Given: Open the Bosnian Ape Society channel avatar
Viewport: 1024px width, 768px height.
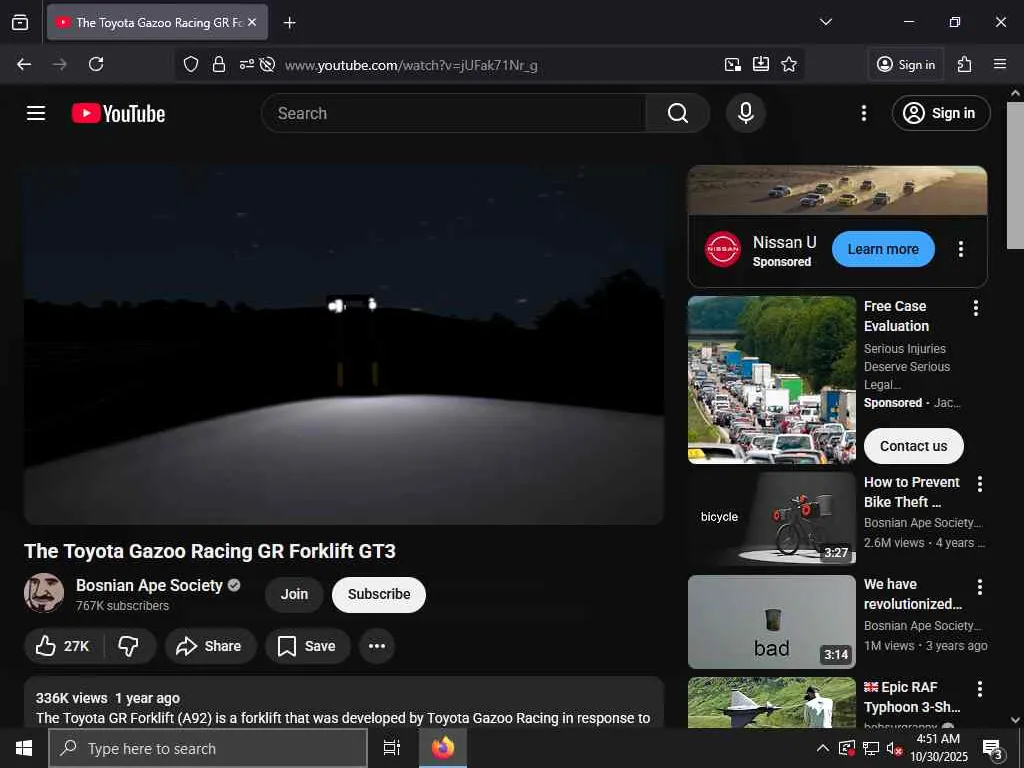Looking at the screenshot, I should 44,593.
